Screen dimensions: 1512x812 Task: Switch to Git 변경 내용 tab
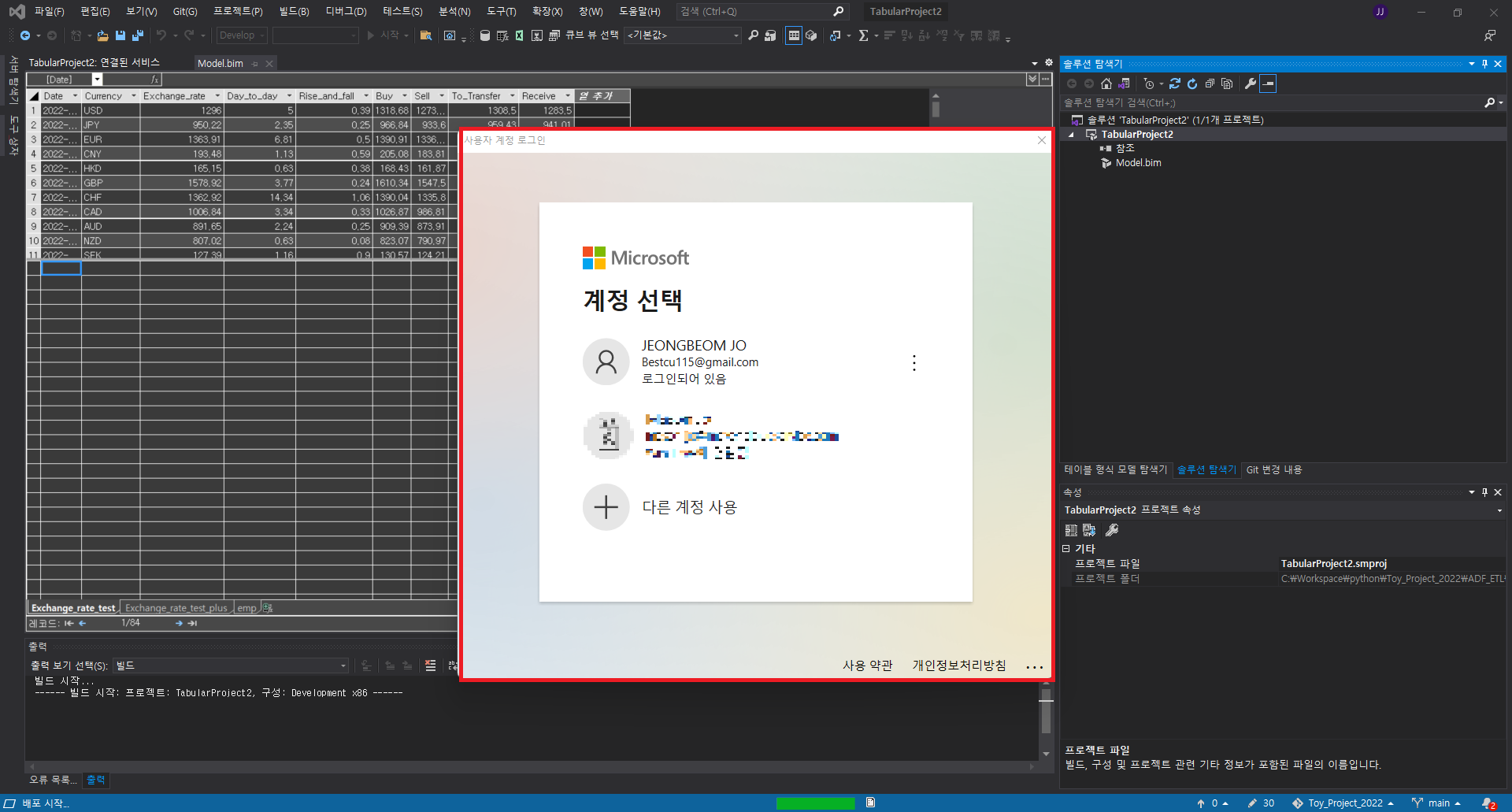click(1273, 469)
